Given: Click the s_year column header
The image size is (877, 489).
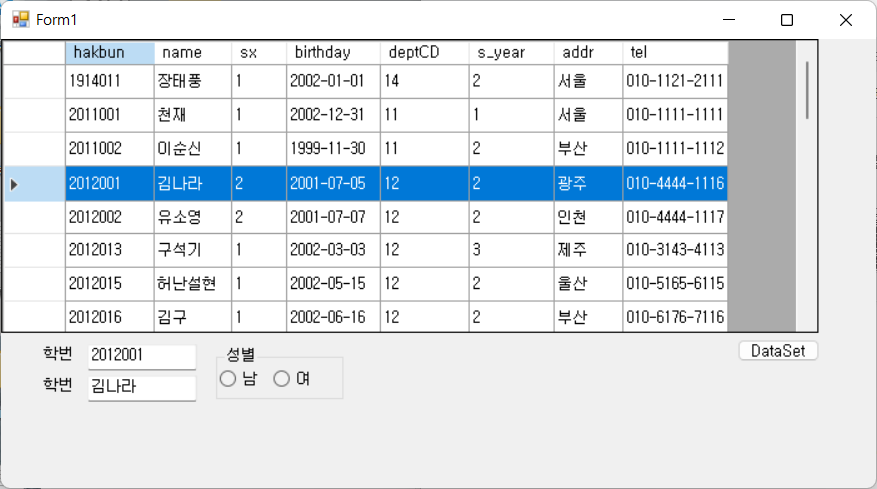Looking at the screenshot, I should [x=511, y=53].
